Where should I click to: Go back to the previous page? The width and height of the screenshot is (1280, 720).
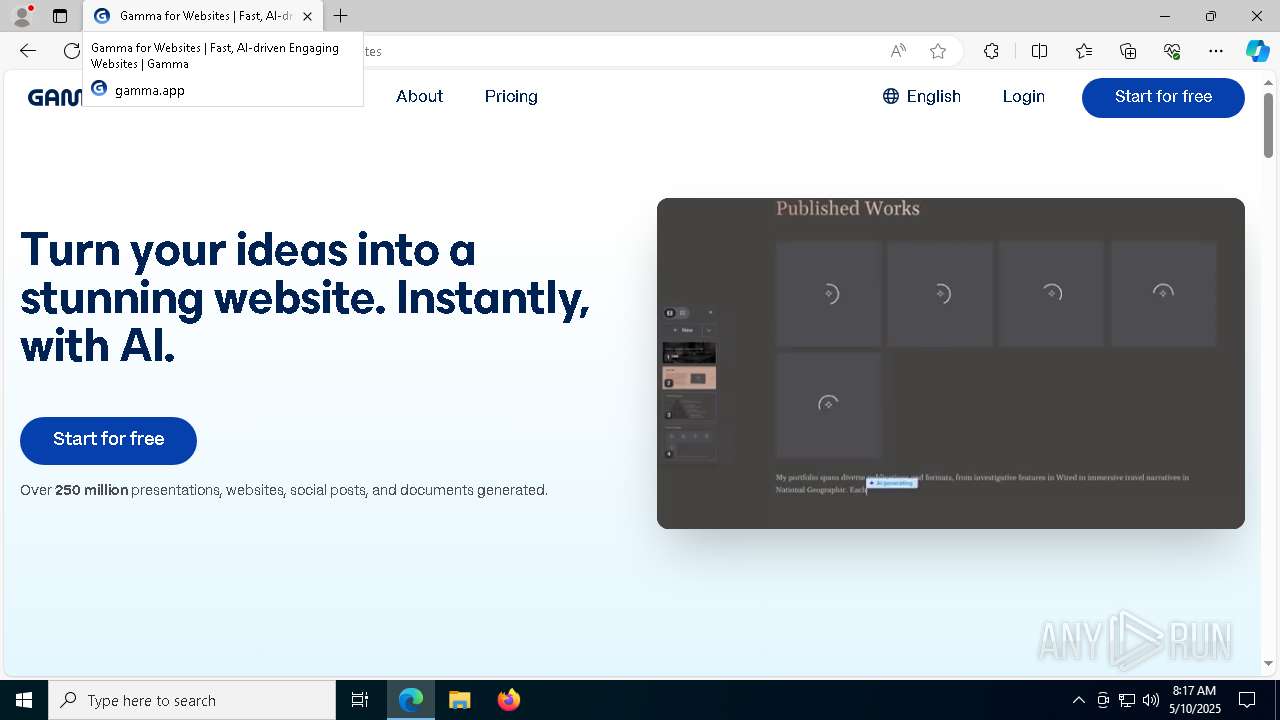[28, 51]
